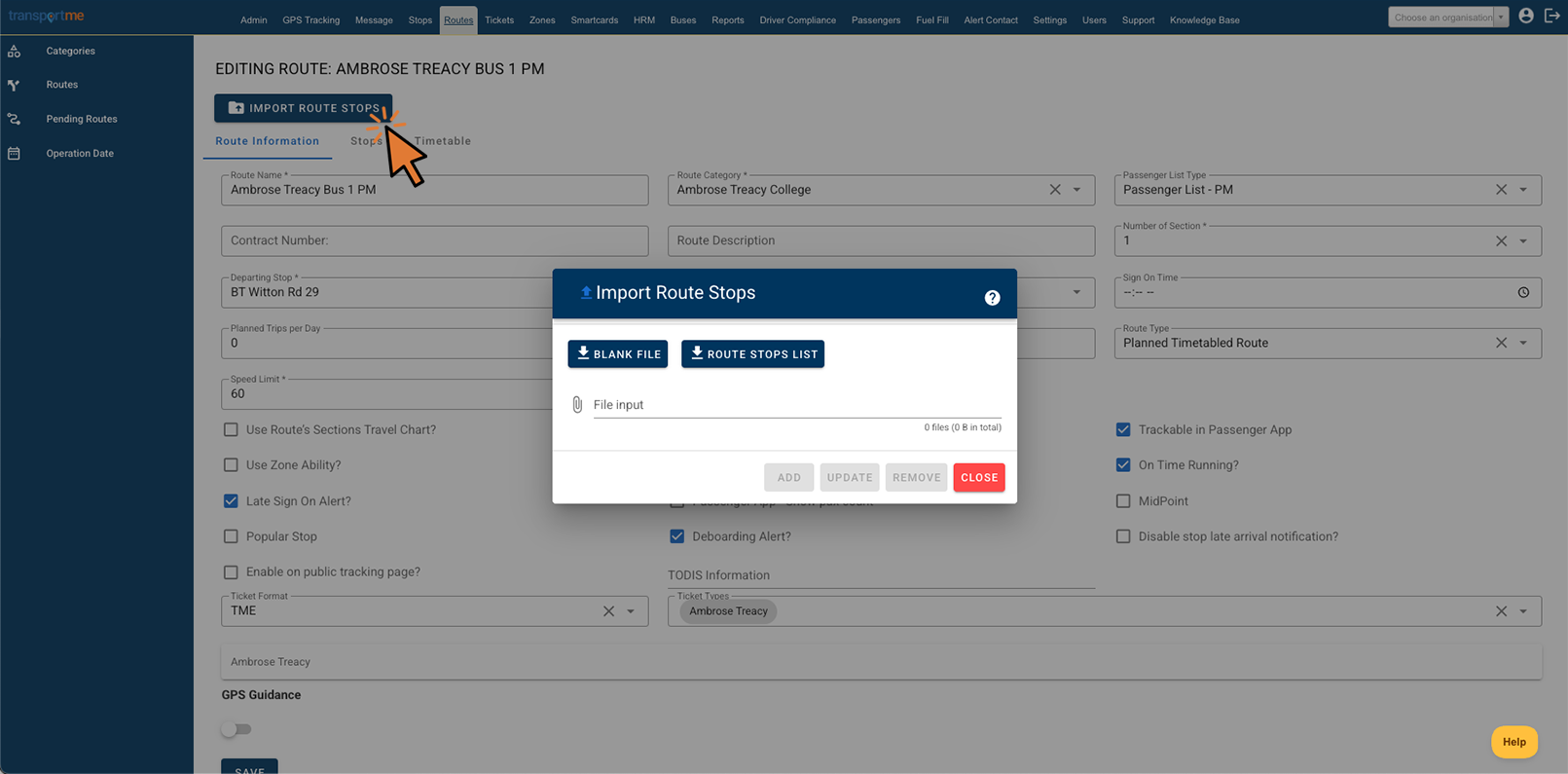Go to transportme logo home
The image size is (1568, 774).
point(47,16)
